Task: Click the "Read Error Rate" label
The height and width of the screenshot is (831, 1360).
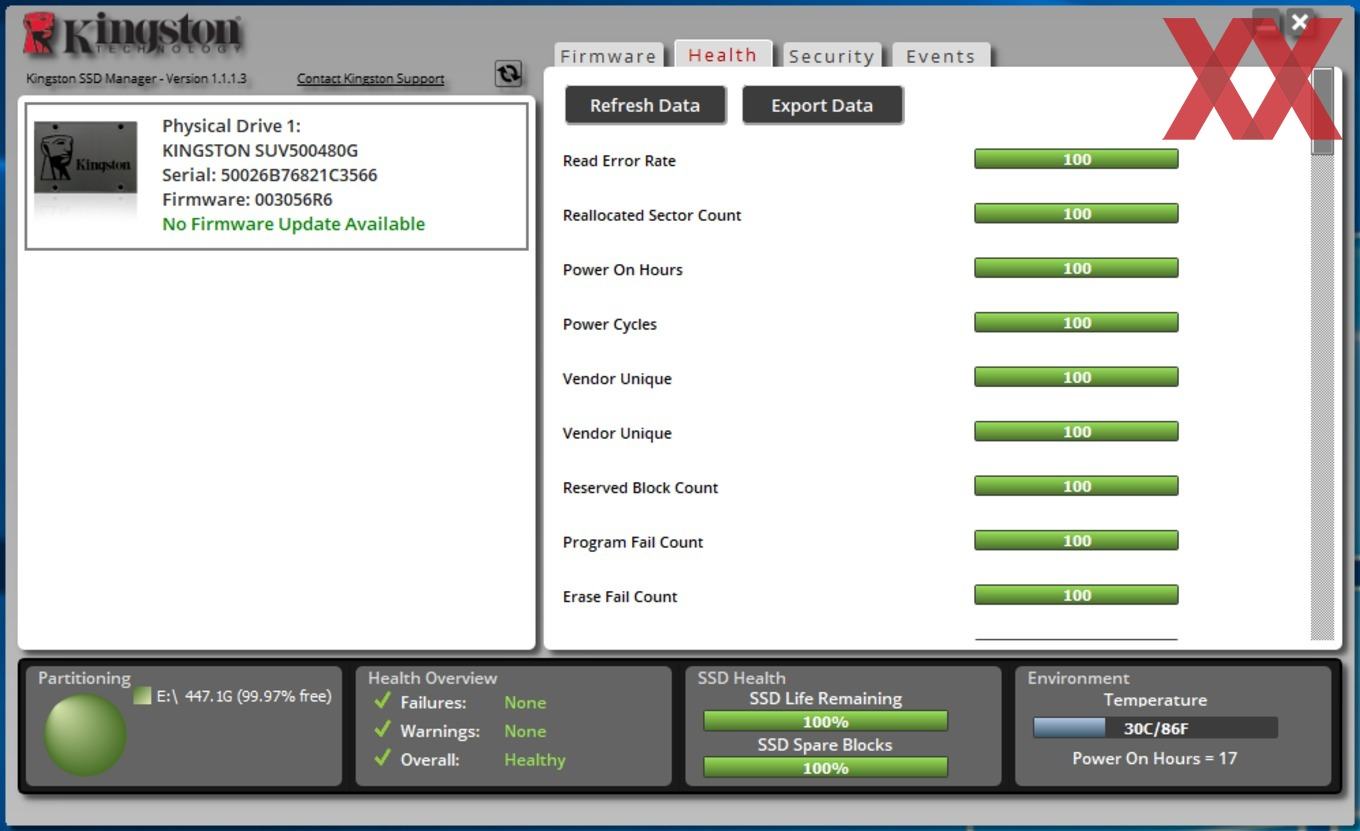Action: (x=619, y=160)
